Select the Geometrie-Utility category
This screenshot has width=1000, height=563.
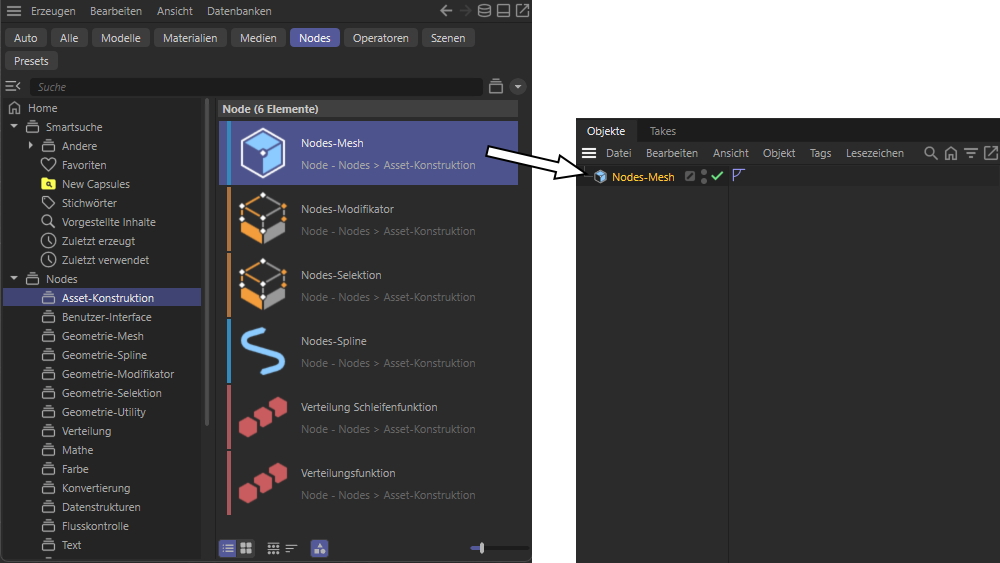click(x=104, y=413)
